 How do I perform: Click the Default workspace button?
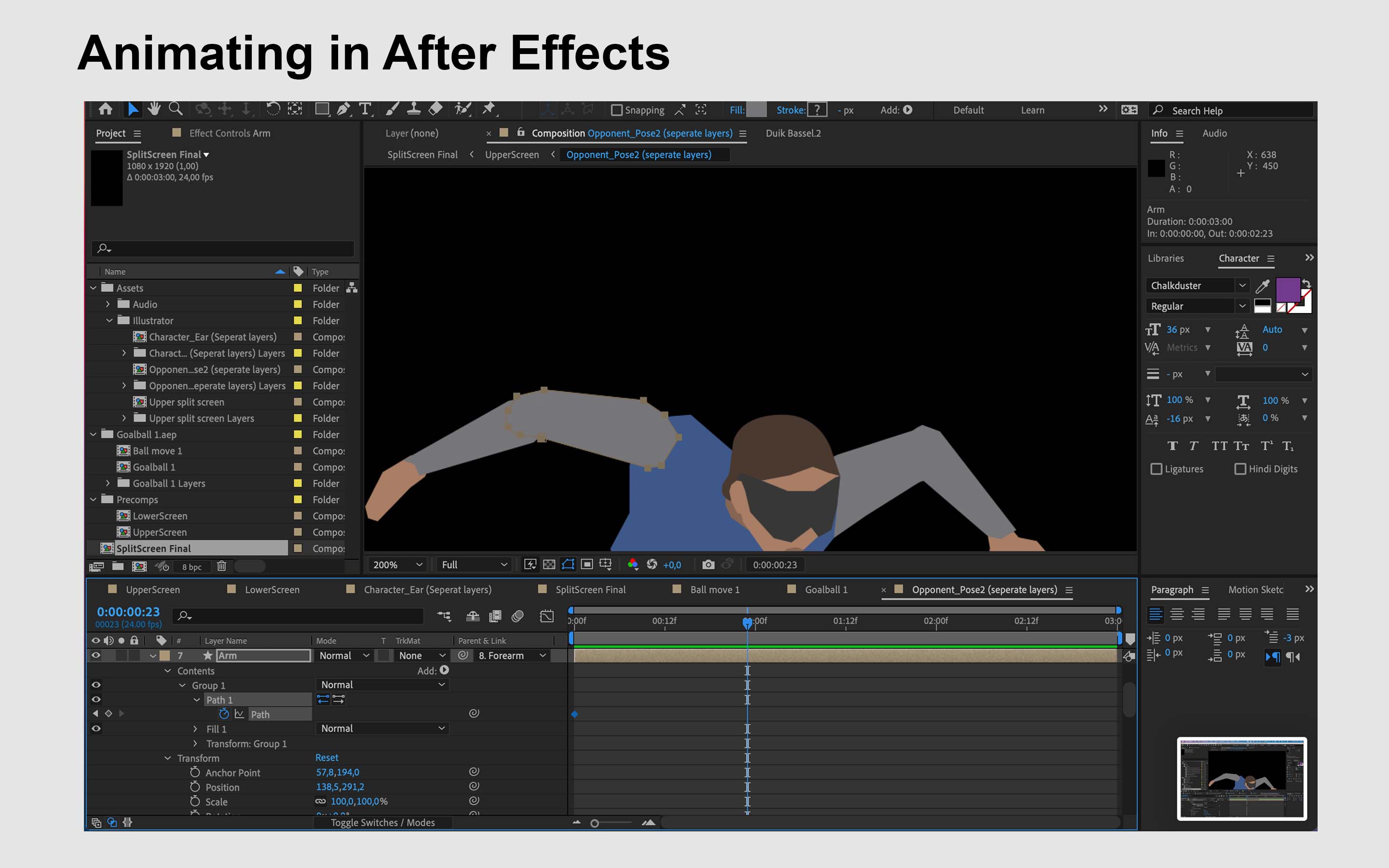point(968,110)
